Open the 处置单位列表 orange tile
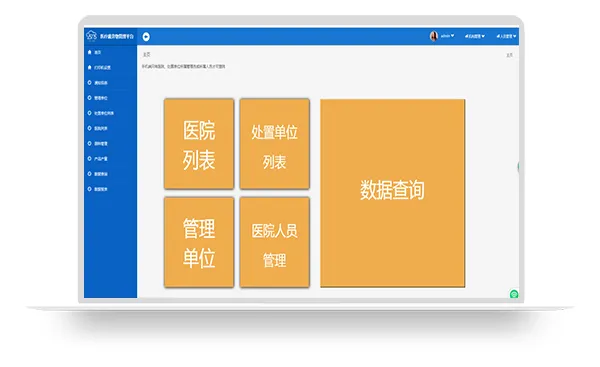600x367 pixels. click(x=274, y=144)
